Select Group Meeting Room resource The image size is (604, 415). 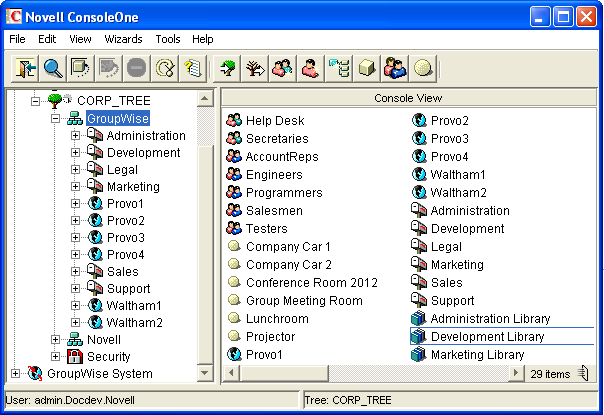pos(304,300)
